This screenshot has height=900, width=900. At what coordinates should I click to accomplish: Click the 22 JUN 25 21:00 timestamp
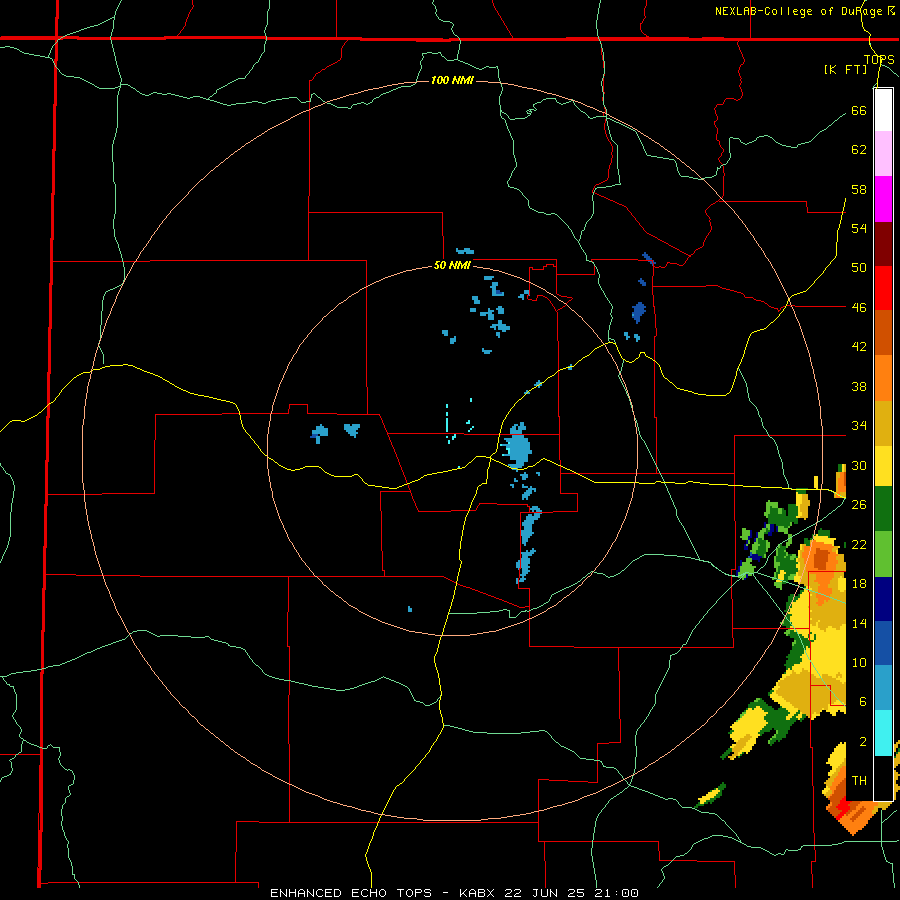click(x=572, y=893)
